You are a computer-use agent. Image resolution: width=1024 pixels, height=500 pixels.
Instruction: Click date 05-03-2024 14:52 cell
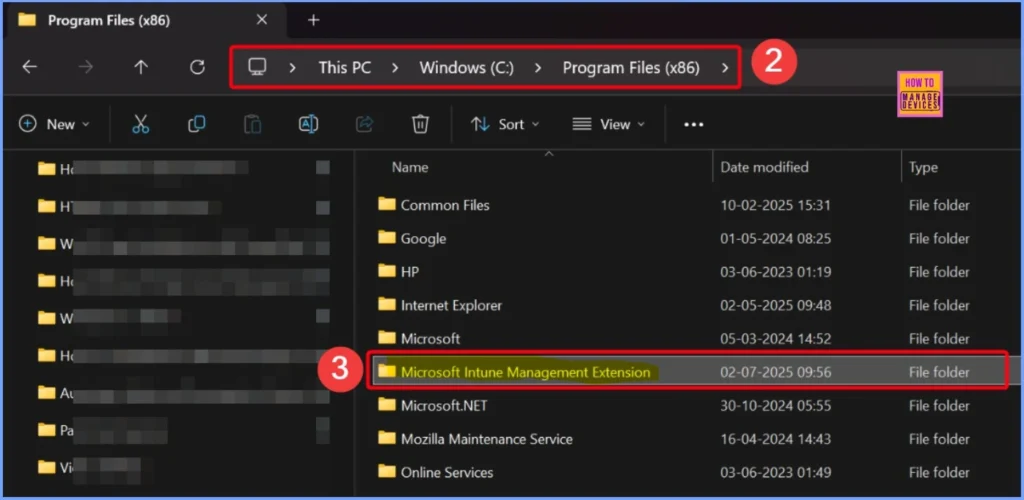775,338
